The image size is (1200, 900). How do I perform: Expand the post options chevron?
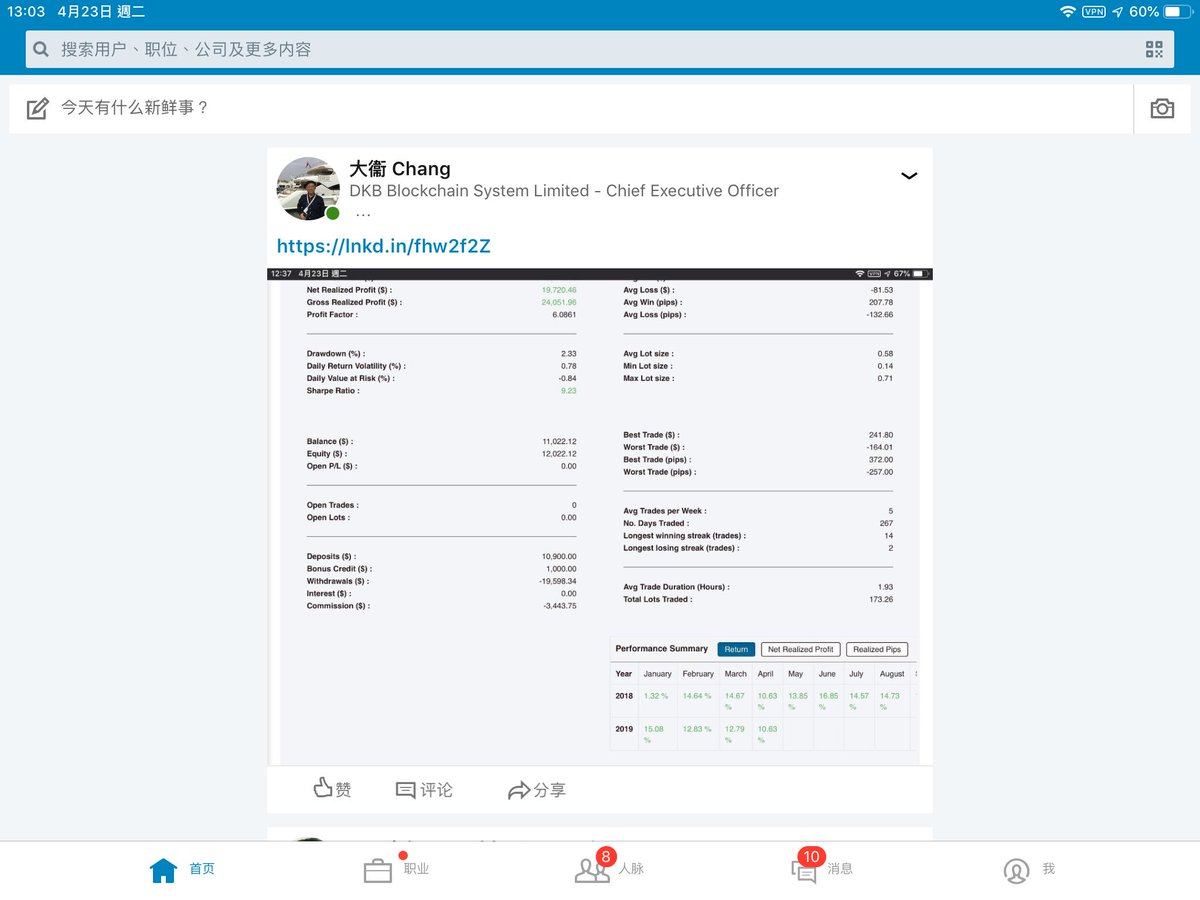pyautogui.click(x=908, y=176)
